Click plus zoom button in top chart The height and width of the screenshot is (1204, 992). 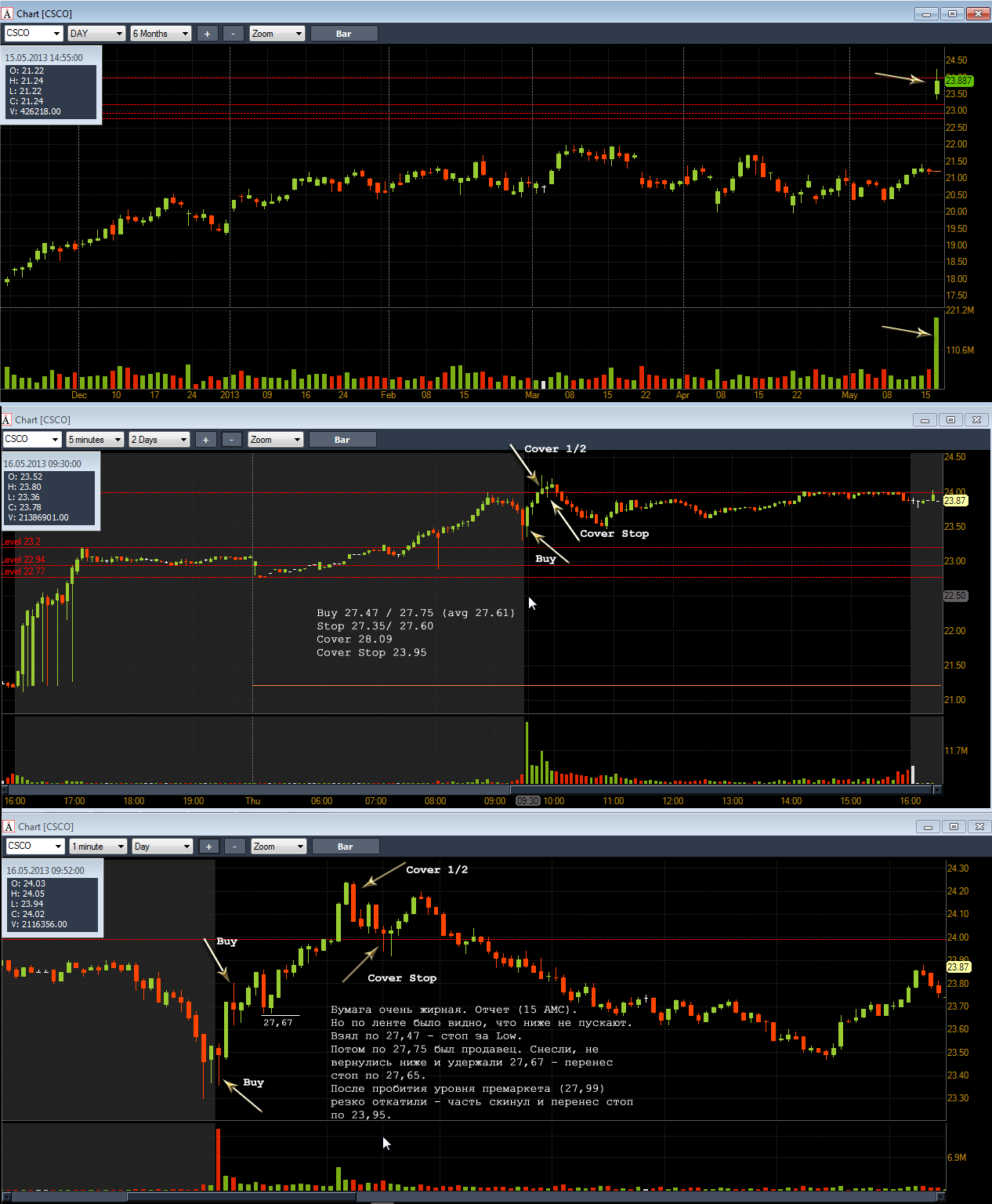click(207, 33)
